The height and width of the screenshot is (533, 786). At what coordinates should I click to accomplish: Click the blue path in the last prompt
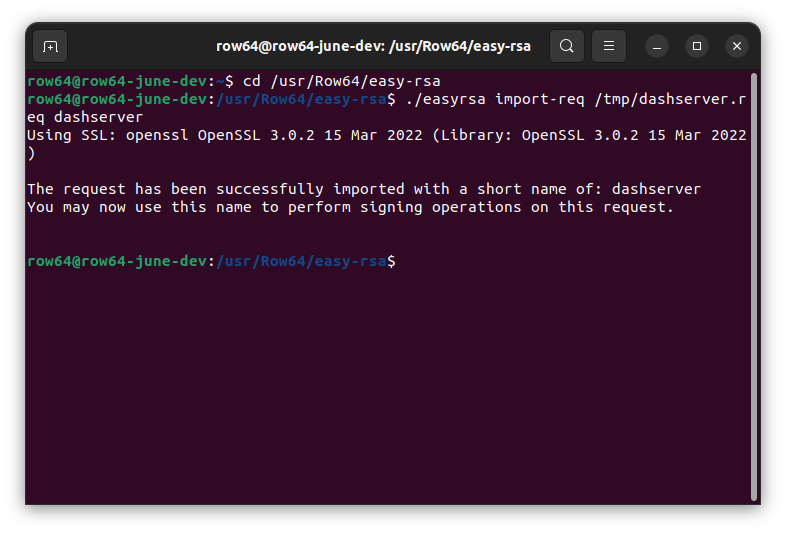(301, 261)
